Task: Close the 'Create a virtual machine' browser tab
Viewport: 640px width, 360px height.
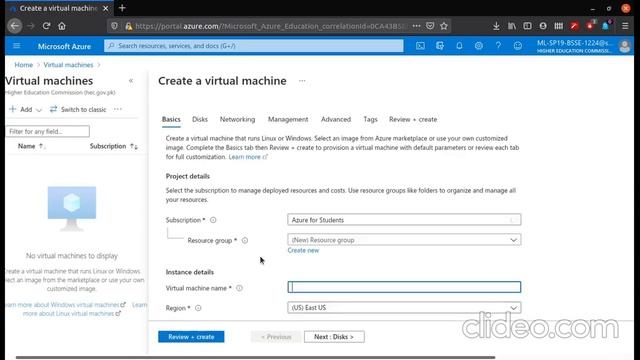Action: [x=106, y=8]
